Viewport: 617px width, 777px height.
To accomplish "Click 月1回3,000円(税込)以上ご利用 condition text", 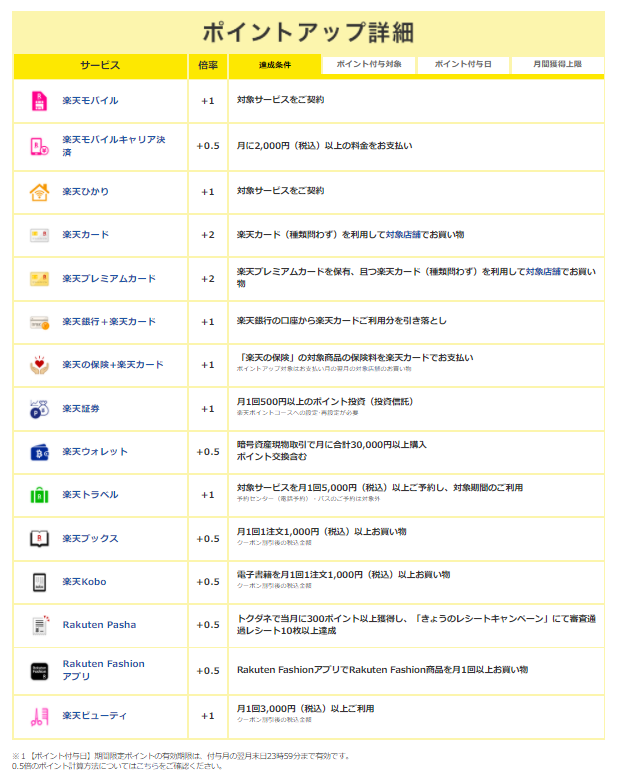I will pos(305,709).
